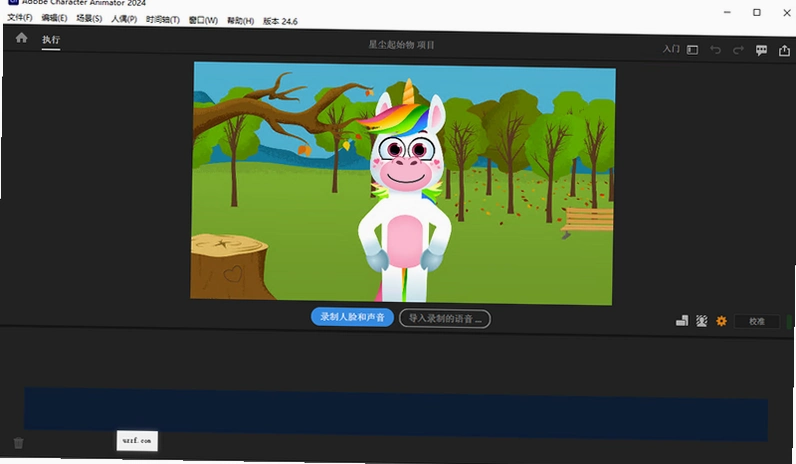Select the dark blue timeline track
This screenshot has height=464, width=796.
396,414
